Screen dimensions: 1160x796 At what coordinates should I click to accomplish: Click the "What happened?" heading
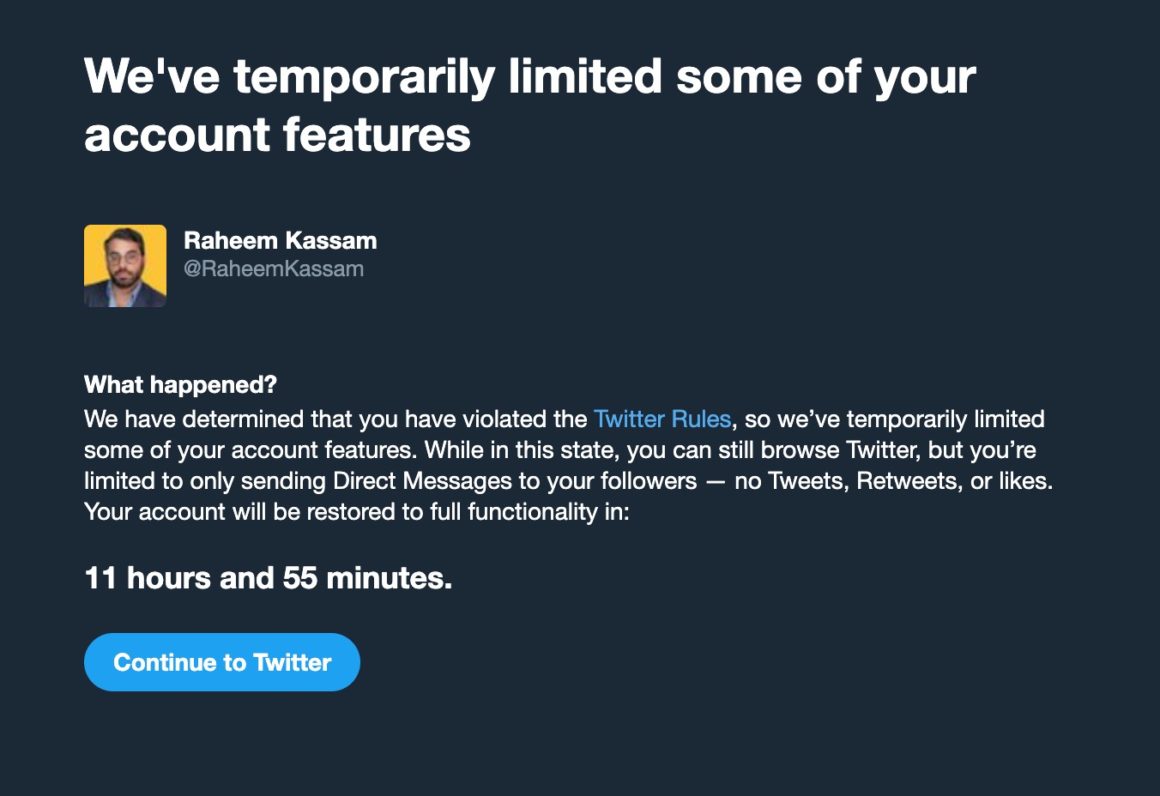tap(180, 385)
